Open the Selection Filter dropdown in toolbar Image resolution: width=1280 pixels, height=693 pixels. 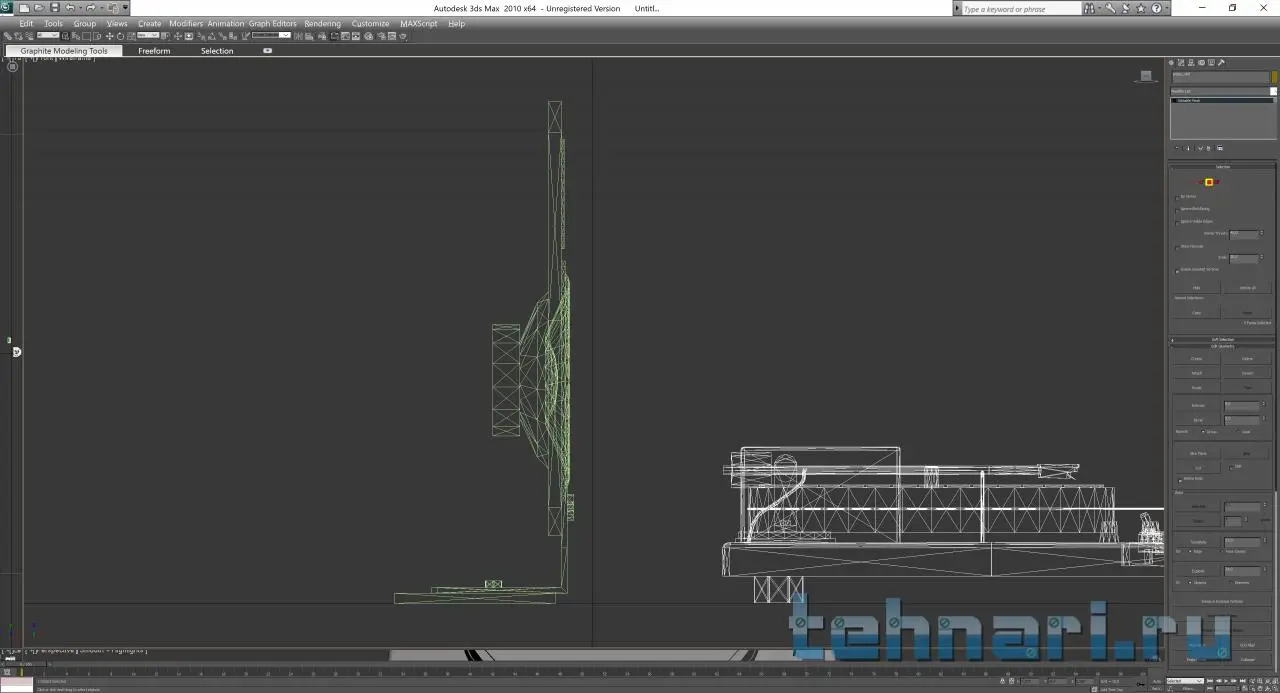48,36
